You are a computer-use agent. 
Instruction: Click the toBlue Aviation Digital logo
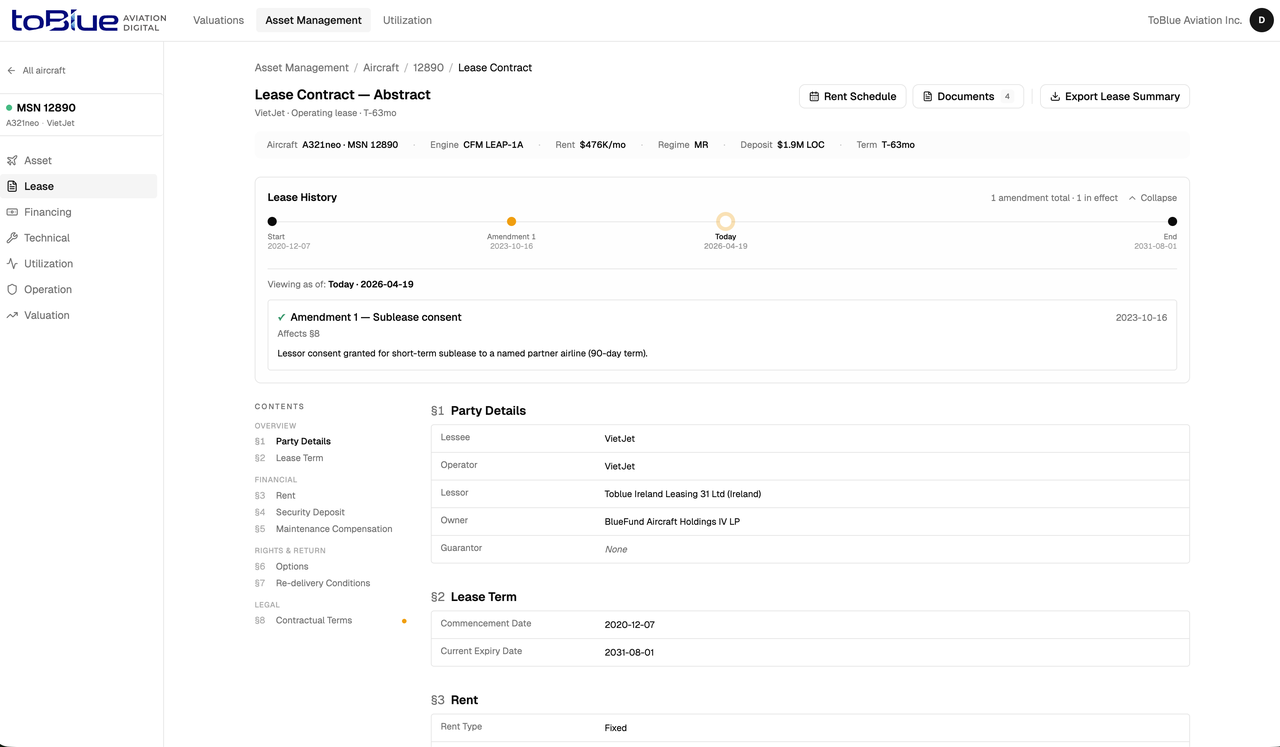click(89, 20)
